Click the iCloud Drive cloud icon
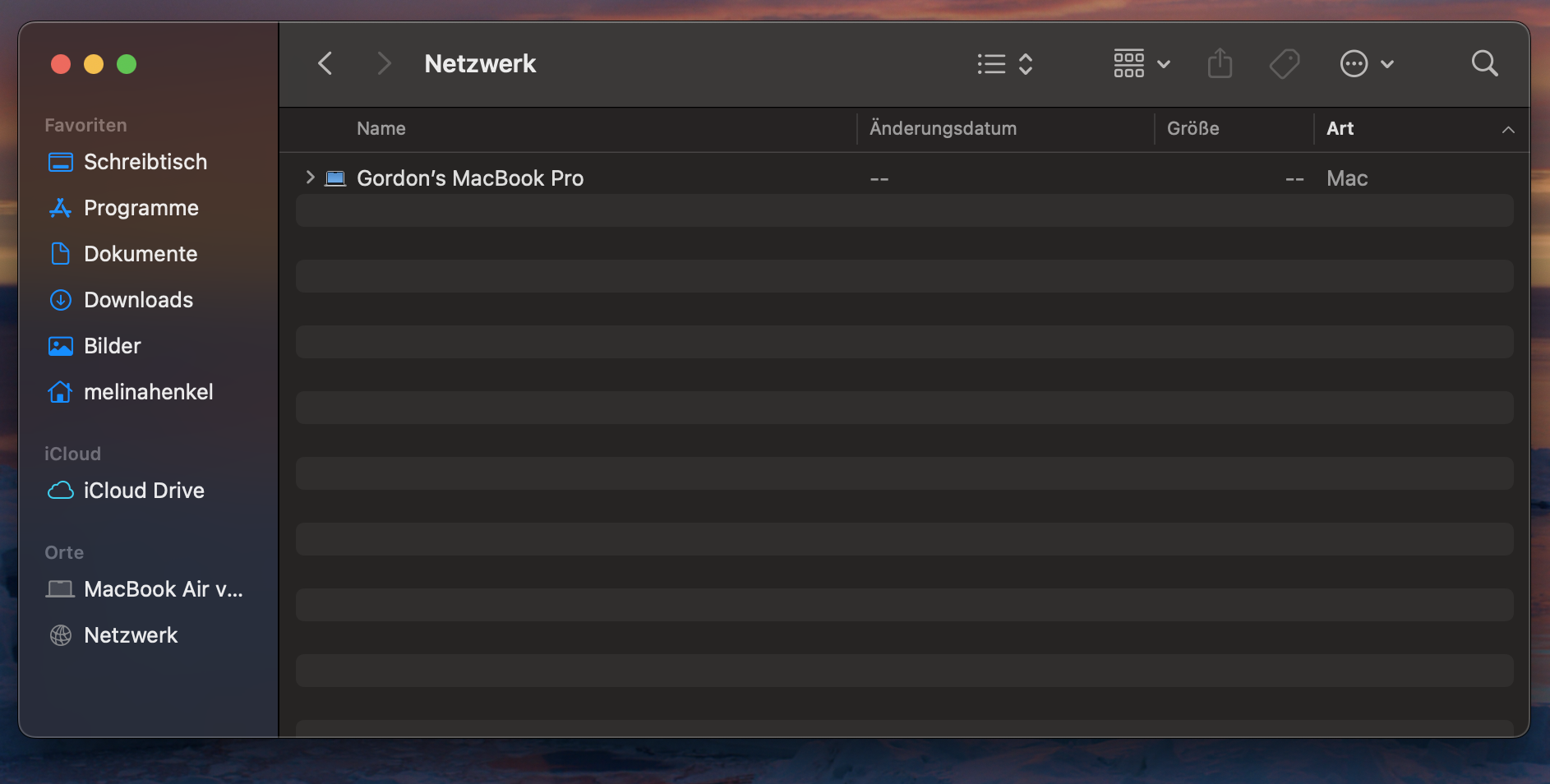Viewport: 1550px width, 784px height. click(61, 491)
